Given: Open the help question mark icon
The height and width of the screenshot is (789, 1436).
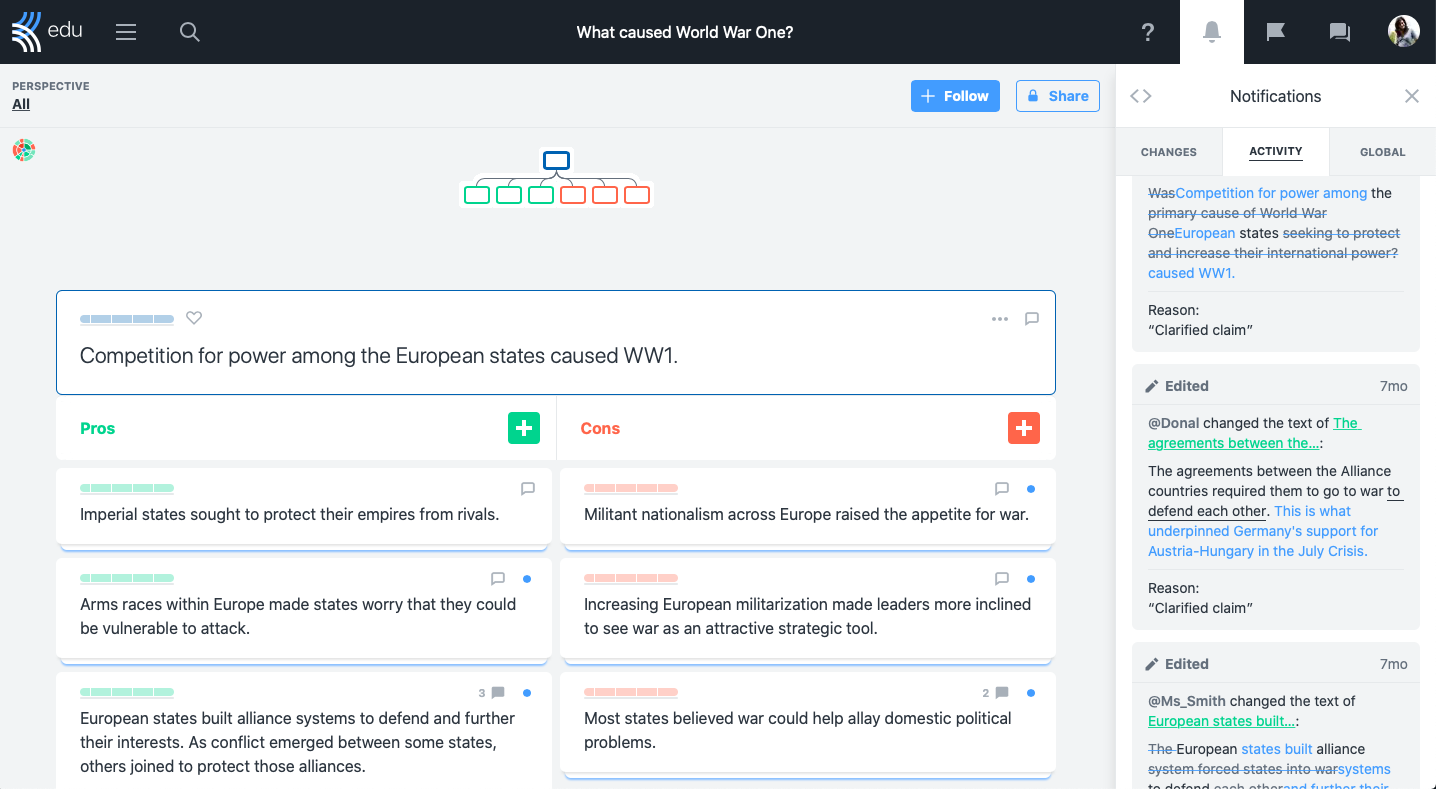Looking at the screenshot, I should coord(1148,32).
